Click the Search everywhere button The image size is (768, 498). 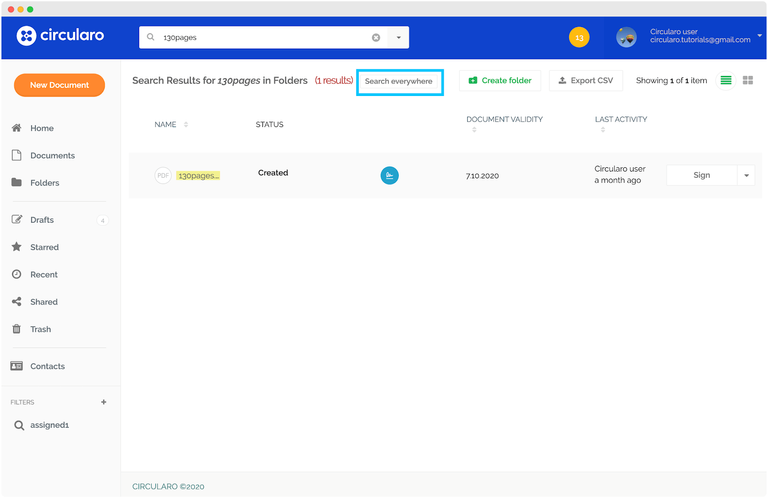point(399,81)
